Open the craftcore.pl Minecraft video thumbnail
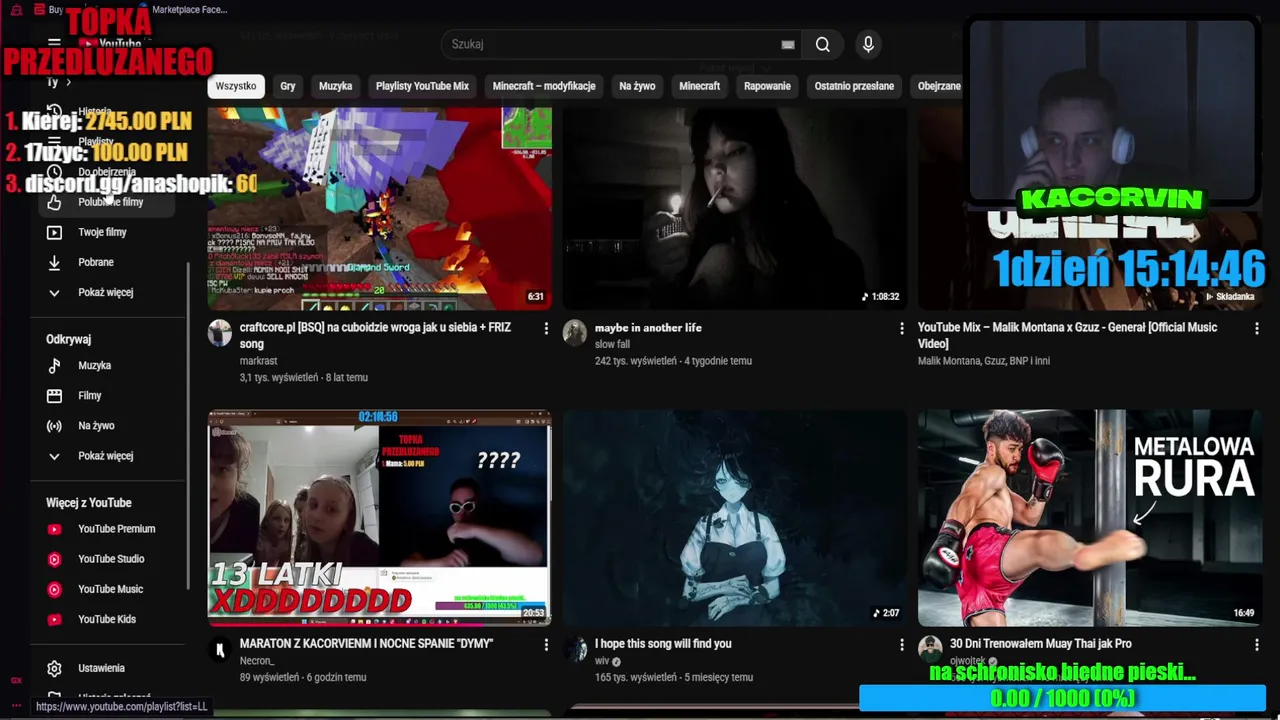 [x=379, y=208]
